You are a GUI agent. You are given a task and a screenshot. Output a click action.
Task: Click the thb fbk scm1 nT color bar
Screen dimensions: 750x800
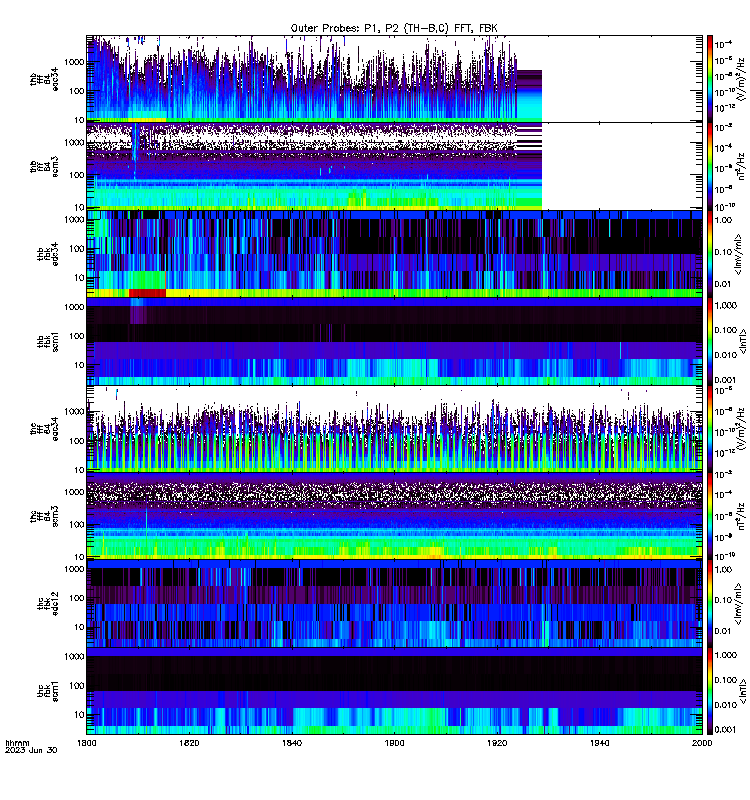(710, 341)
